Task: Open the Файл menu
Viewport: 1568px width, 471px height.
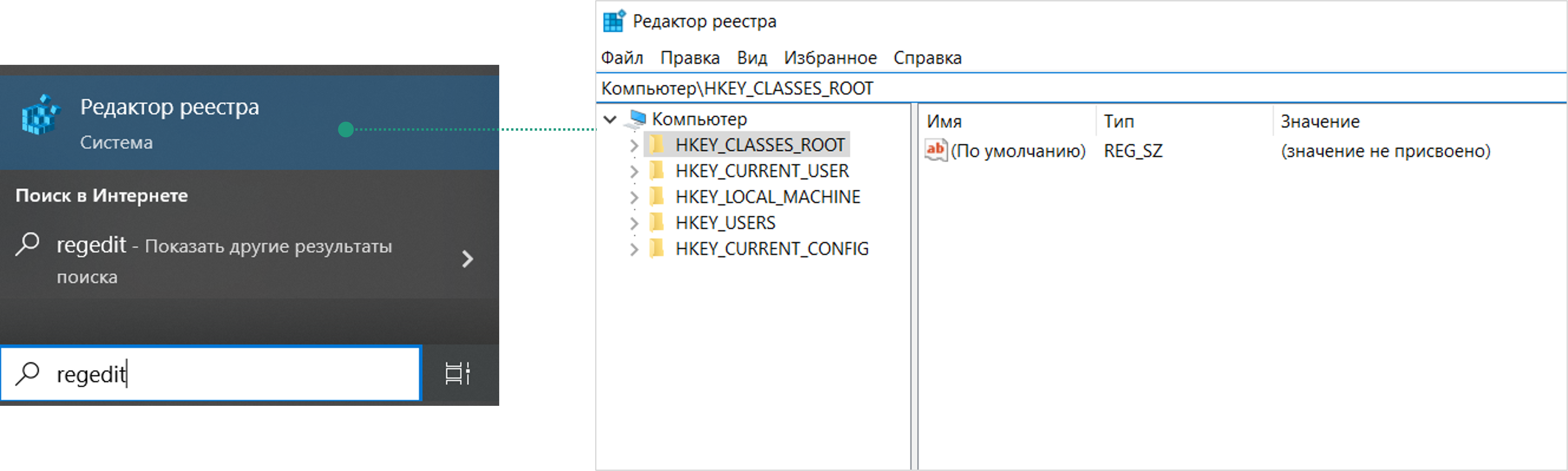Action: tap(622, 58)
